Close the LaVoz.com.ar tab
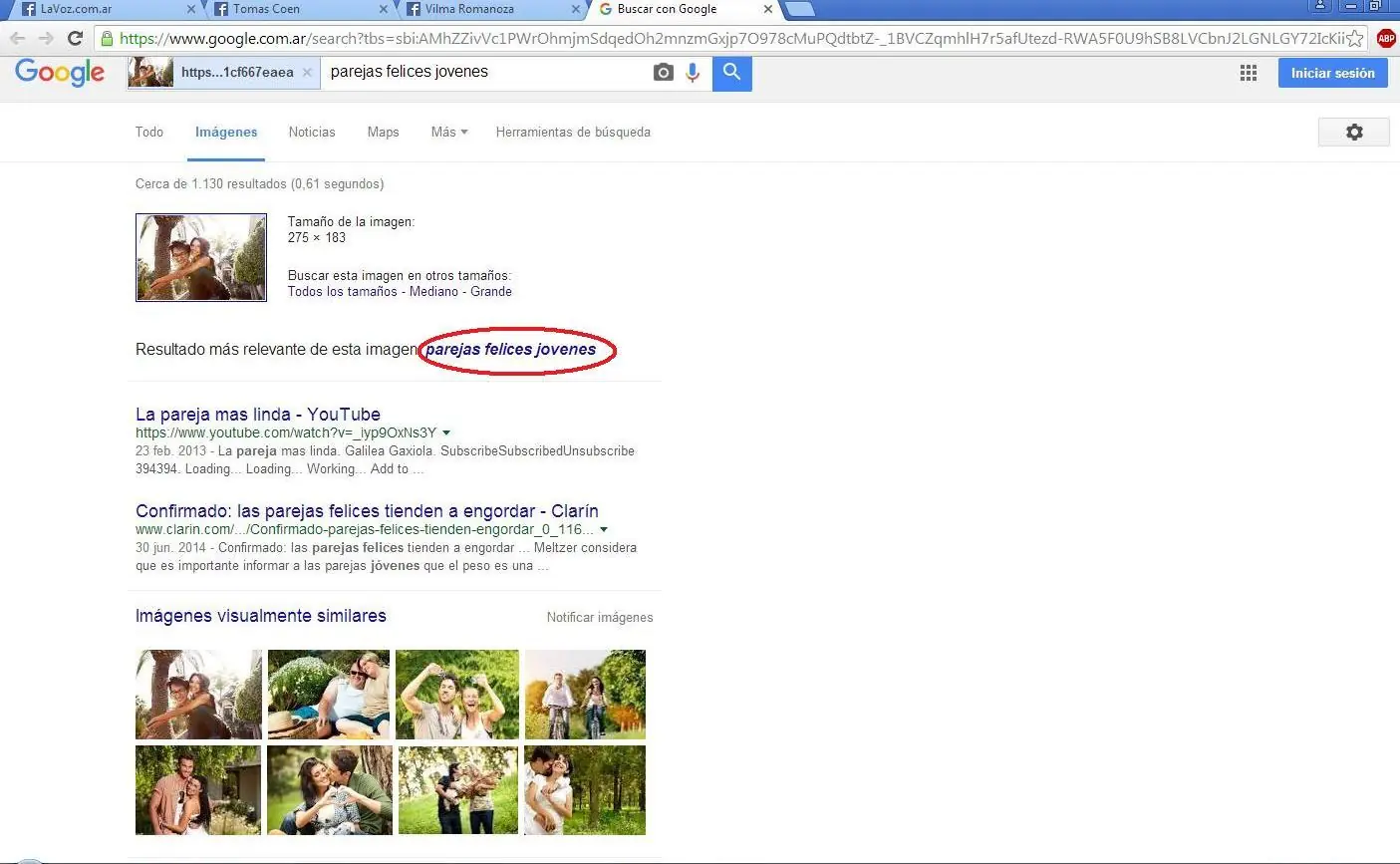The height and width of the screenshot is (864, 1400). point(191,9)
